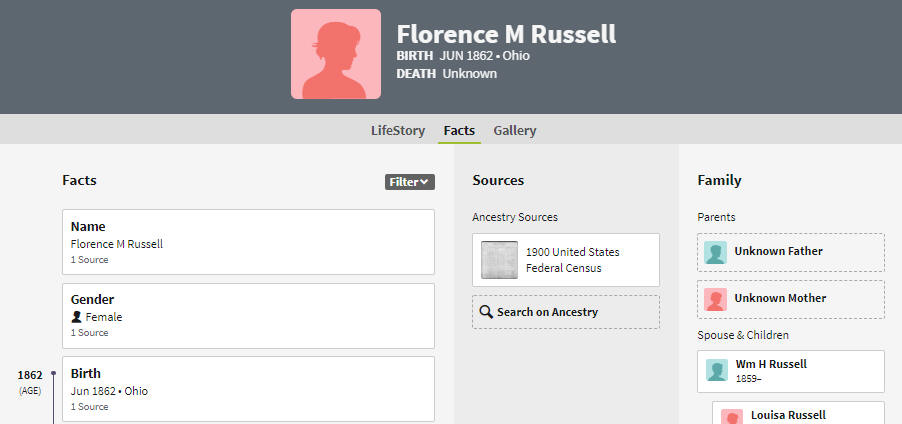Open the Gender fact card

click(249, 316)
